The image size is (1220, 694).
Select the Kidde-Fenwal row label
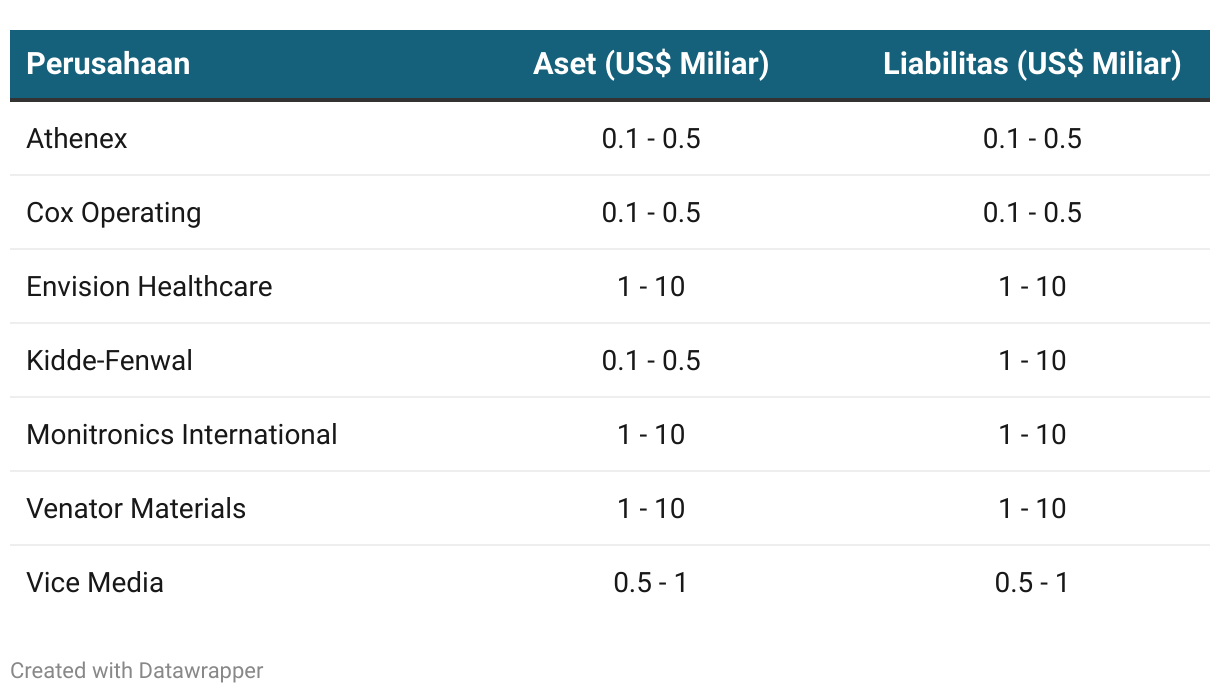point(110,360)
